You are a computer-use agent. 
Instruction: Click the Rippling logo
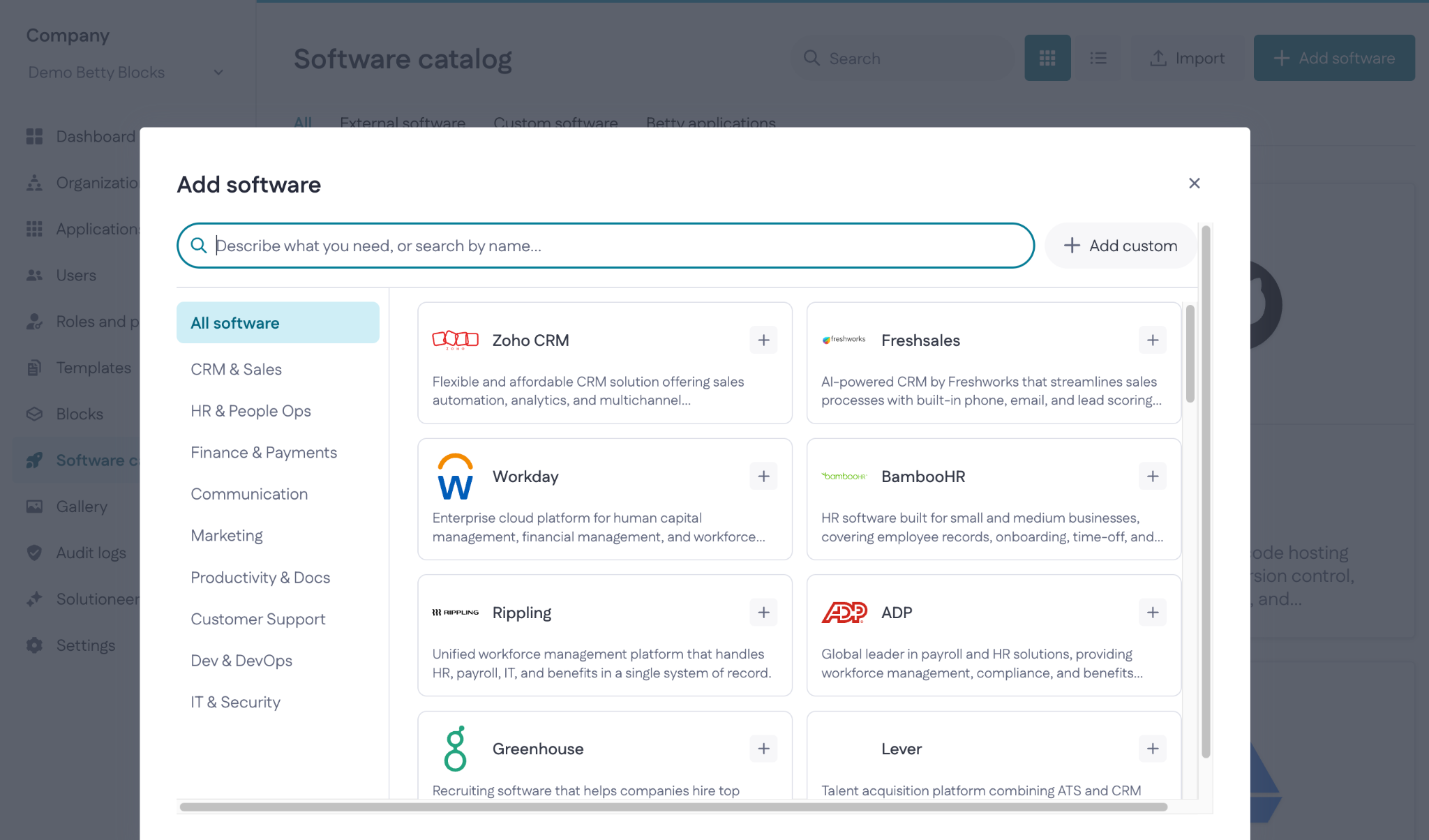[455, 613]
